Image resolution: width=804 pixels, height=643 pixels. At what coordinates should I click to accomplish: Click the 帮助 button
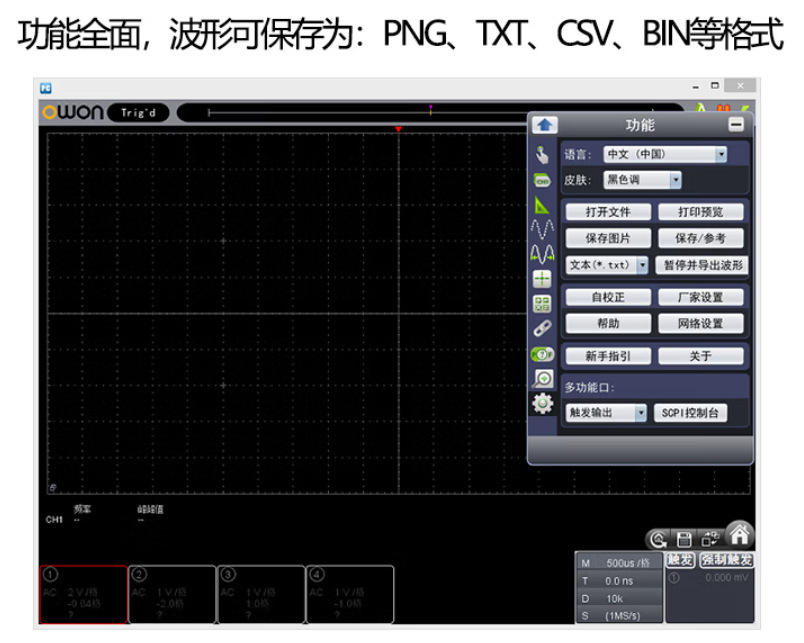click(x=608, y=324)
